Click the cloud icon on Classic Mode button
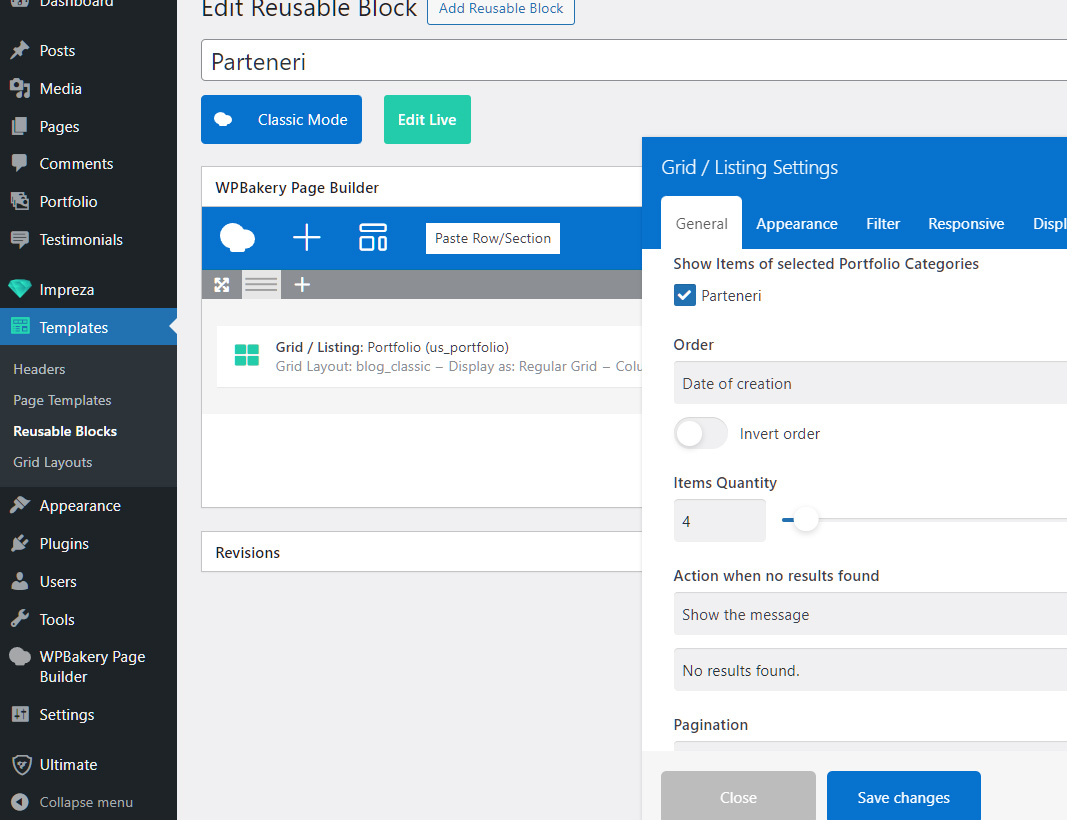The height and width of the screenshot is (820, 1067). click(223, 120)
